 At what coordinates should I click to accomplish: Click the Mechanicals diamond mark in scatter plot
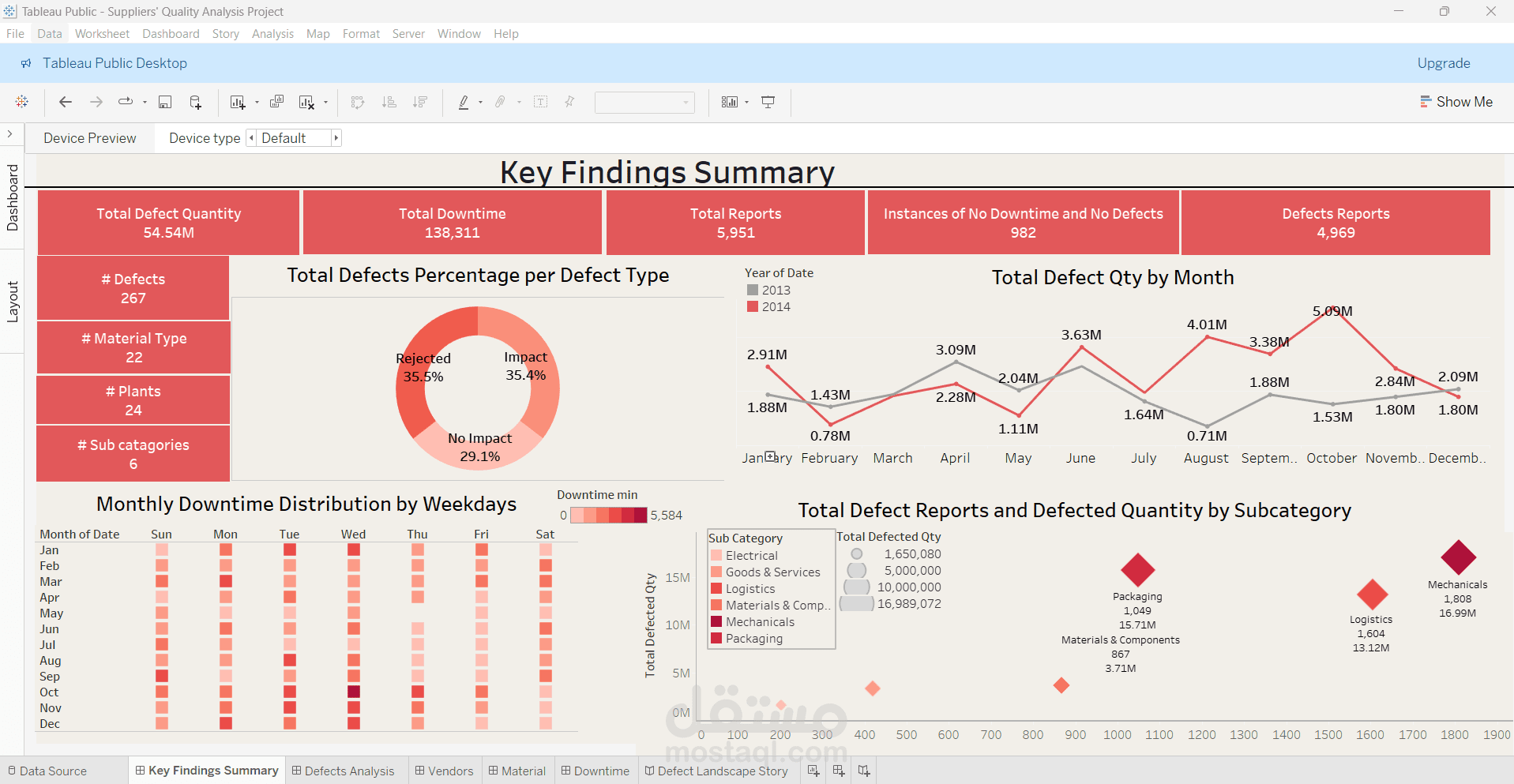(x=1458, y=557)
